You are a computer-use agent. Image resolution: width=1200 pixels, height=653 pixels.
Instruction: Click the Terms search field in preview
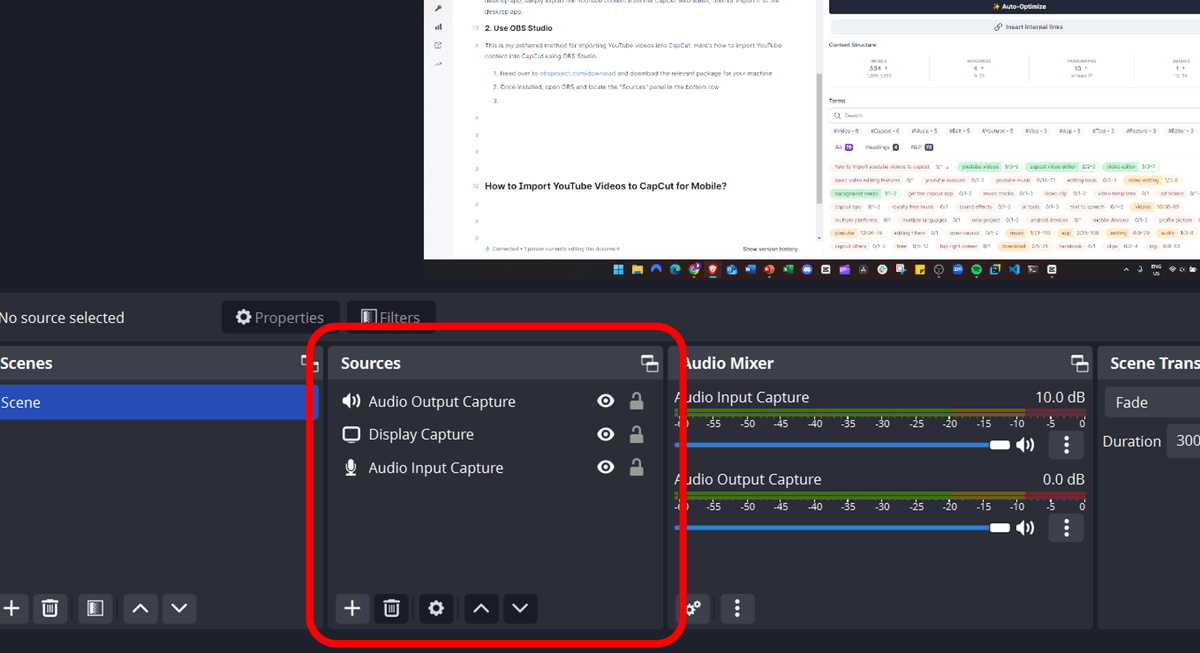(x=1014, y=115)
